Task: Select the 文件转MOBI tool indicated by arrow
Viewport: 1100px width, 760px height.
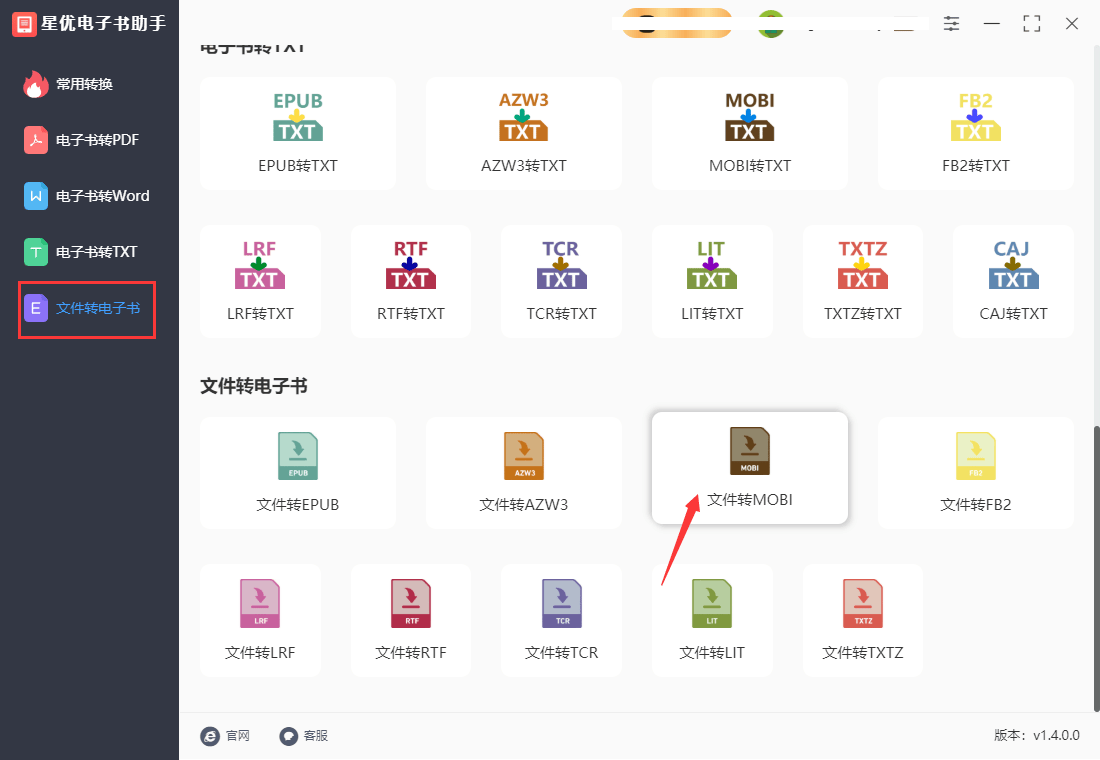Action: pyautogui.click(x=749, y=467)
